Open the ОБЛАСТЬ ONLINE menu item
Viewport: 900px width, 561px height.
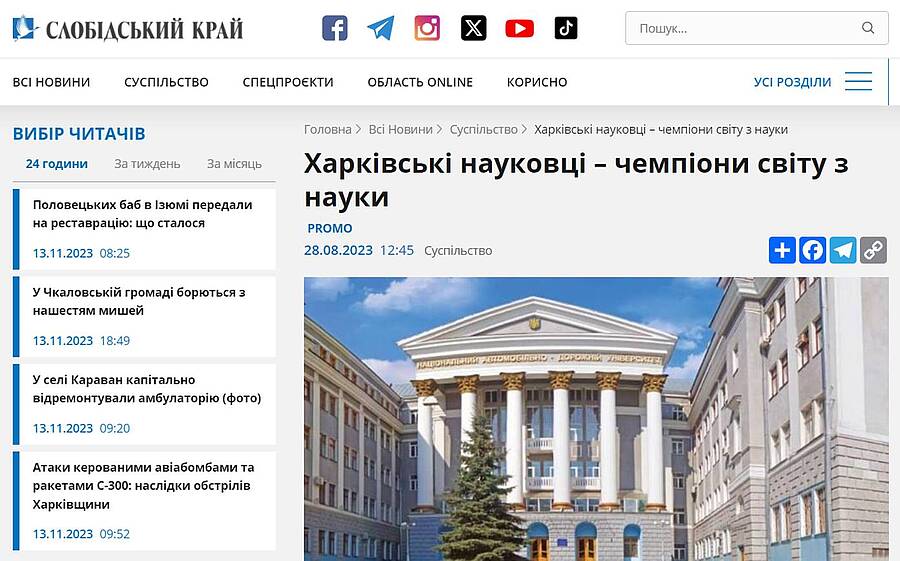point(420,82)
